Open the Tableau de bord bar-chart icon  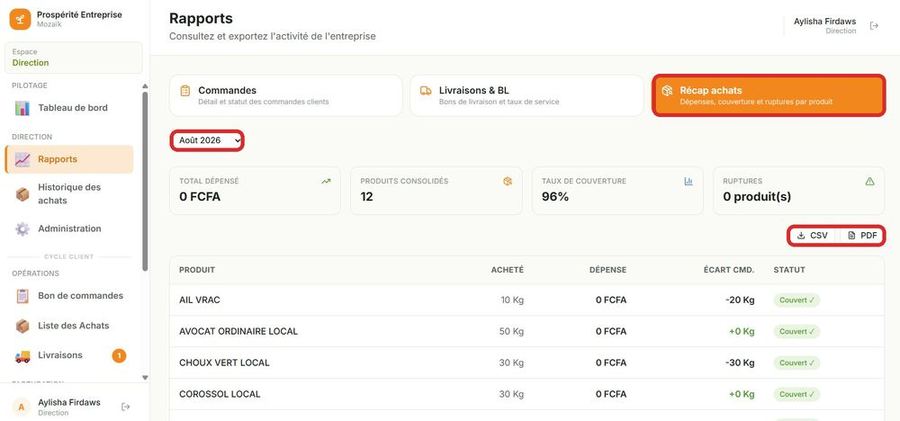22,108
